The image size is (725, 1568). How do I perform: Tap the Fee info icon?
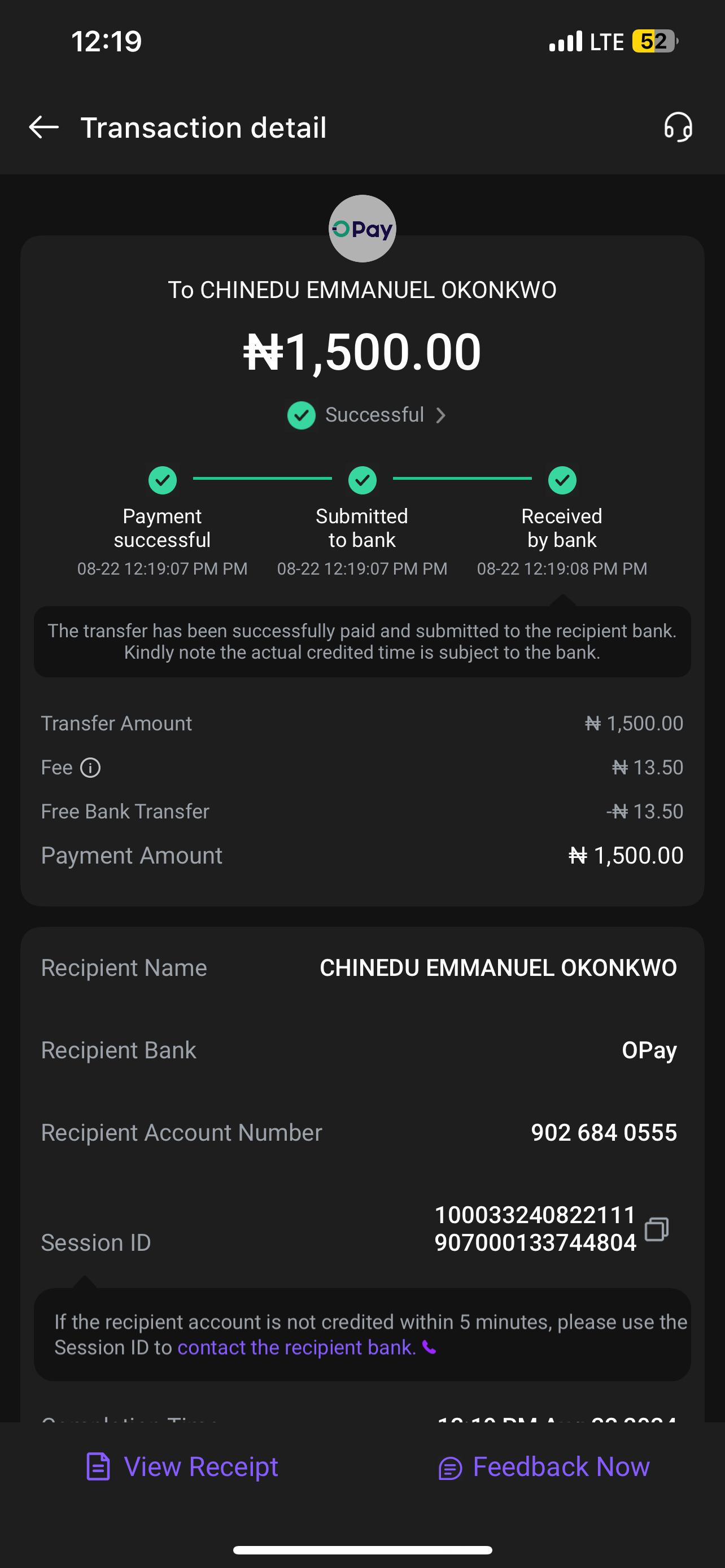[91, 768]
